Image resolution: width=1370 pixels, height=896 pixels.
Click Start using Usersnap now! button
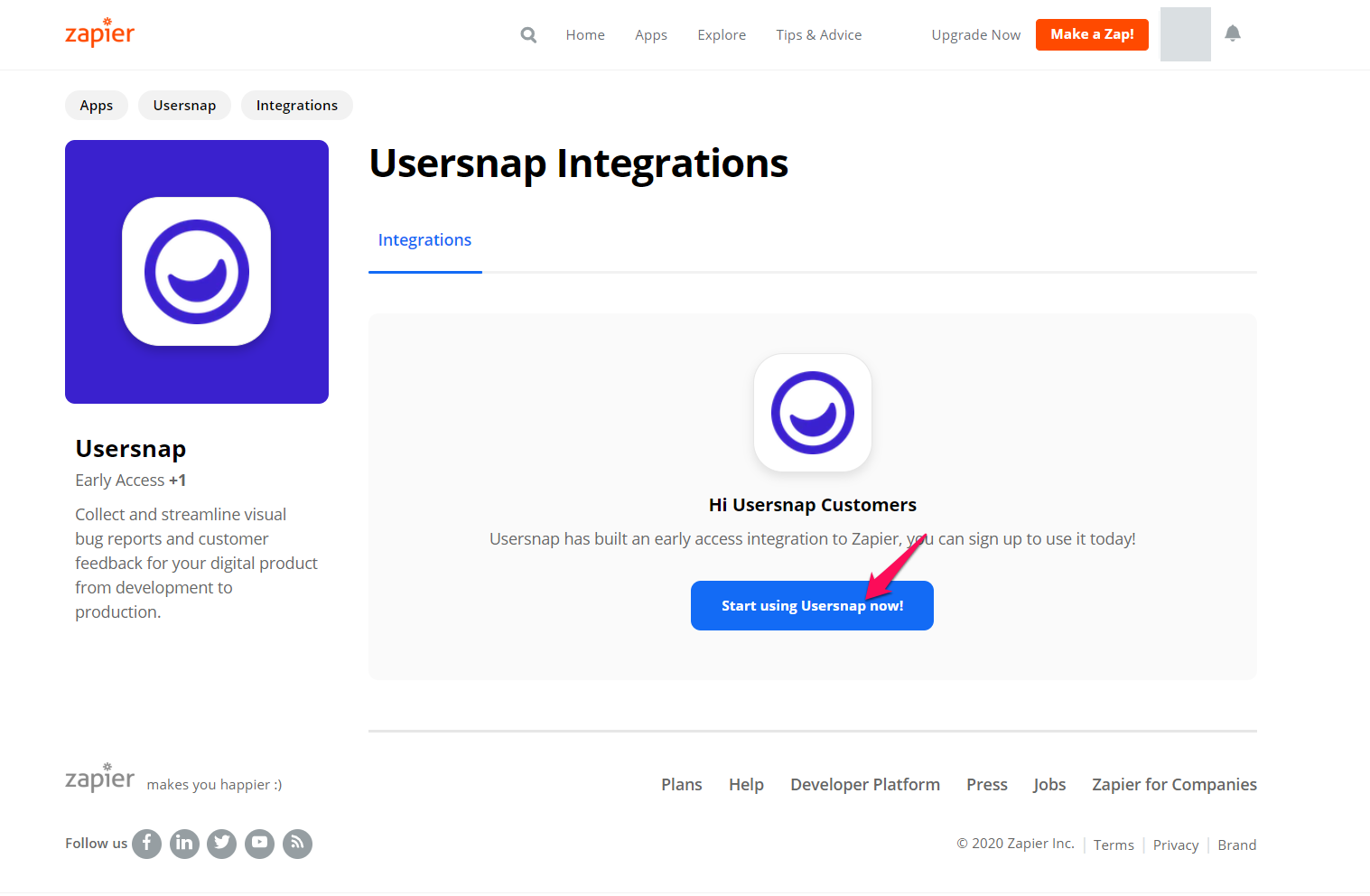coord(812,605)
